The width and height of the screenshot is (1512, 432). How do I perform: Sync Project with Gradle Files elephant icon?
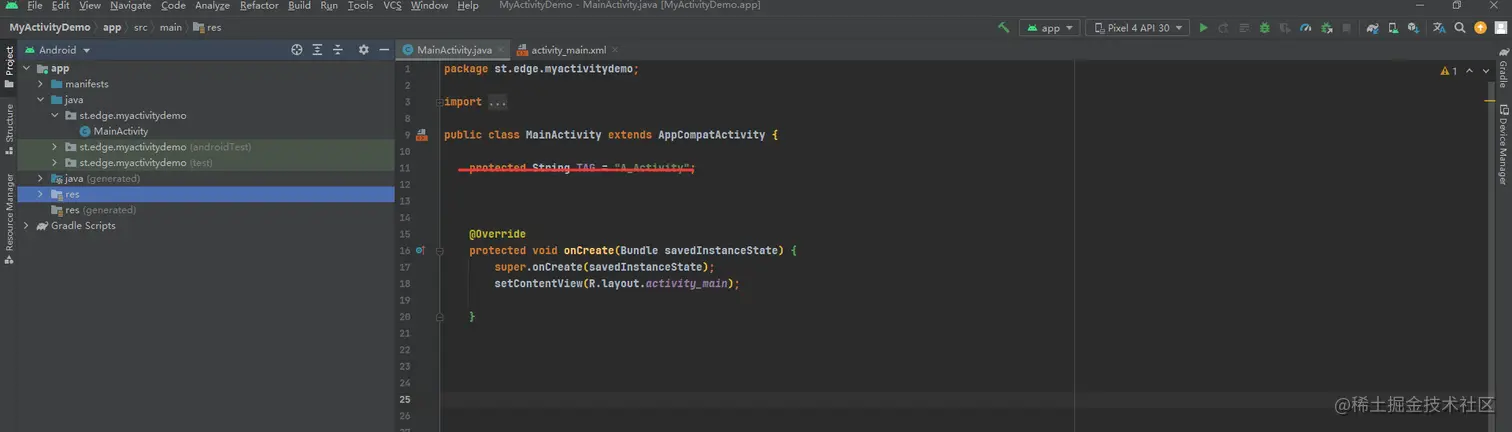pyautogui.click(x=1373, y=28)
